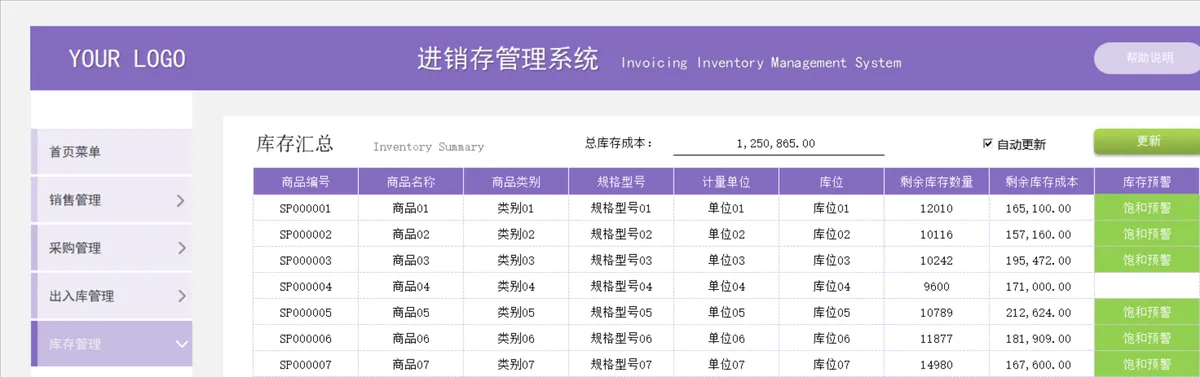Click stock quantity 10116
This screenshot has height=377, width=1200.
tap(937, 234)
